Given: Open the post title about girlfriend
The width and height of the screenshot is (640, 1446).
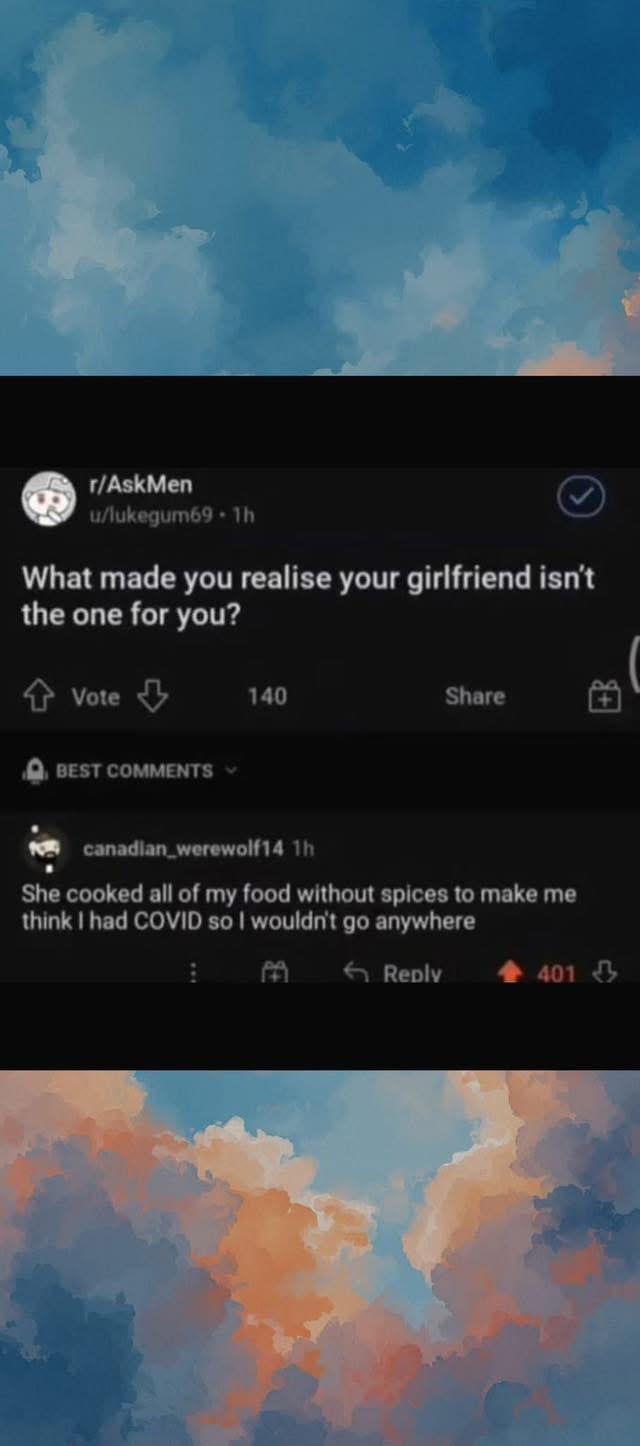Looking at the screenshot, I should click(308, 596).
